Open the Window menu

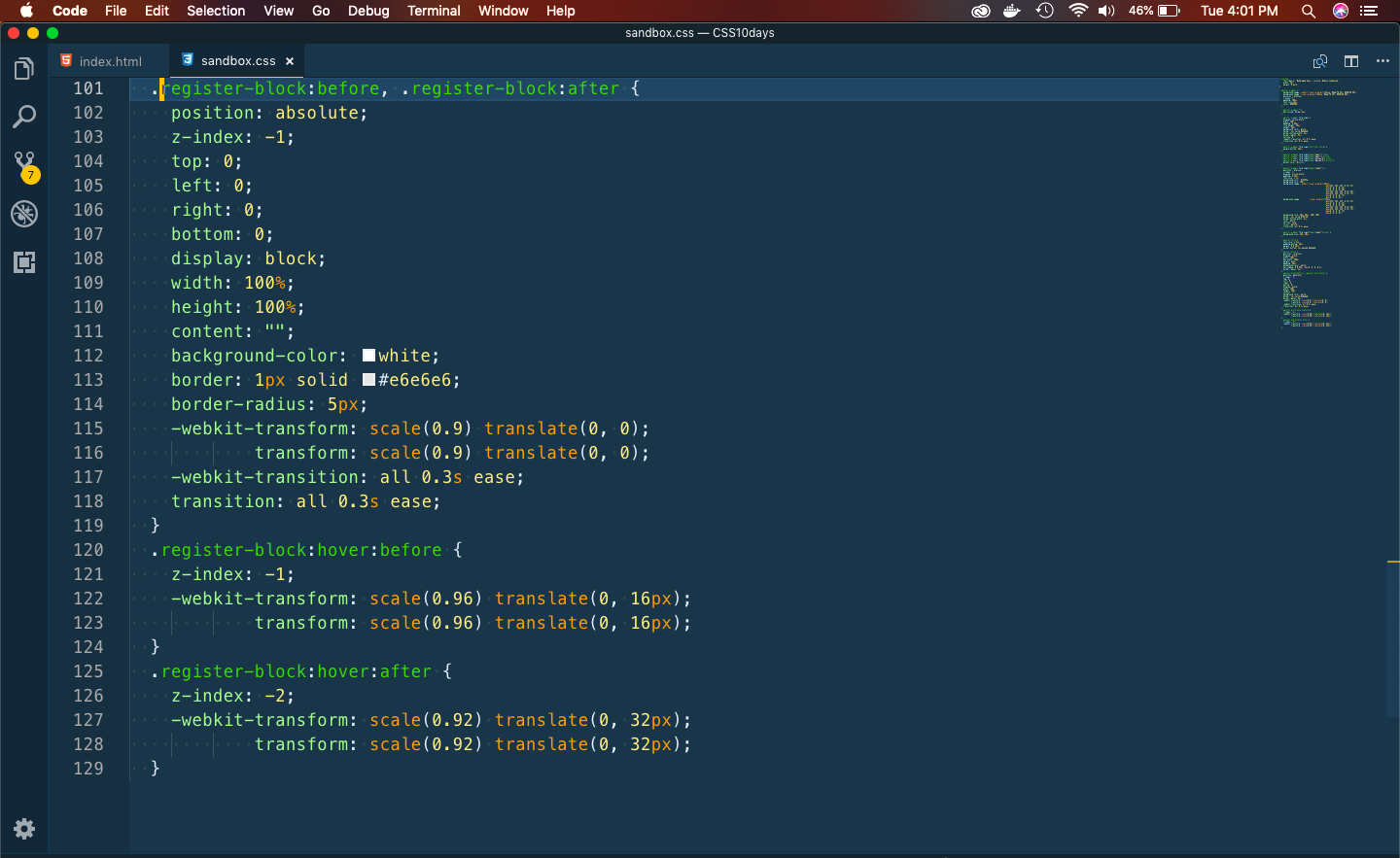(503, 11)
